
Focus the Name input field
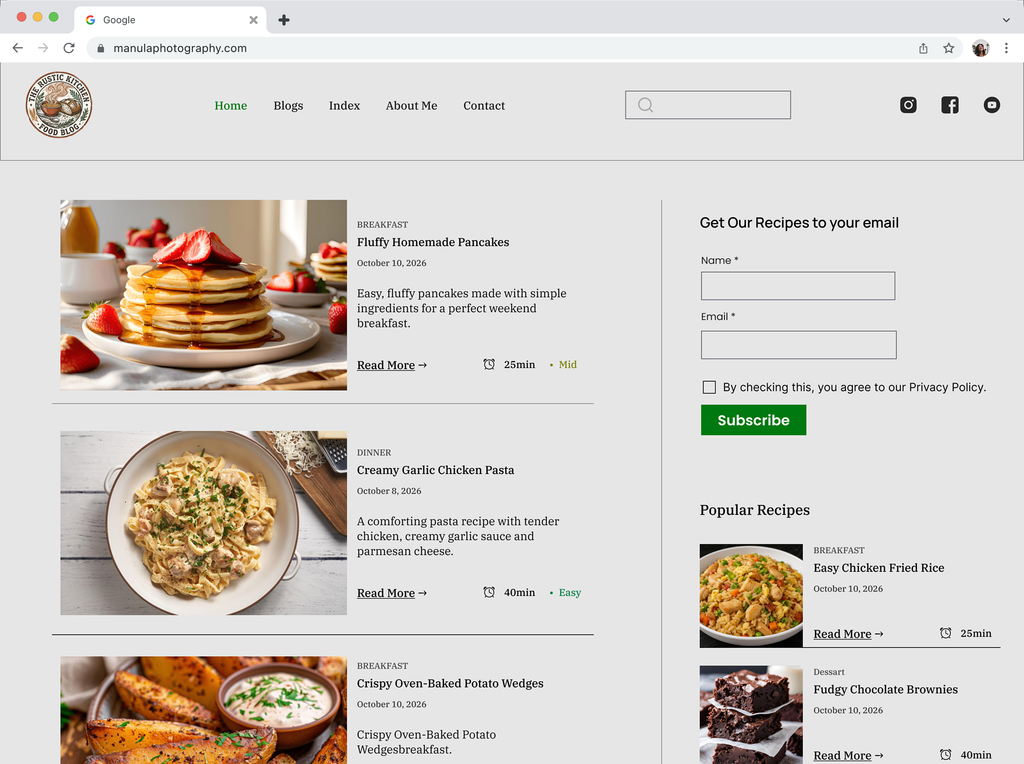797,286
